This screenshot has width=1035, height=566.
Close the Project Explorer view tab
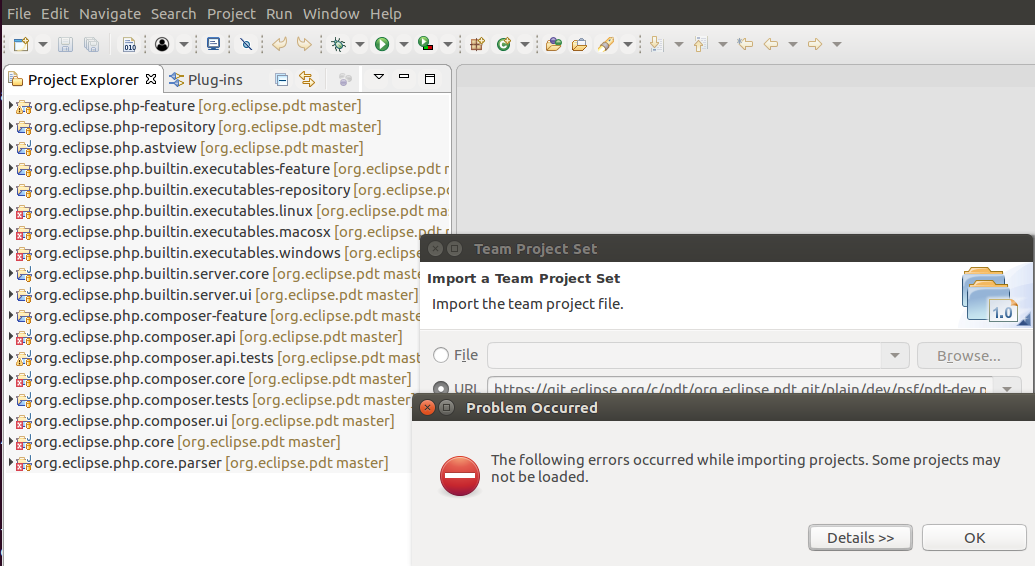[151, 79]
